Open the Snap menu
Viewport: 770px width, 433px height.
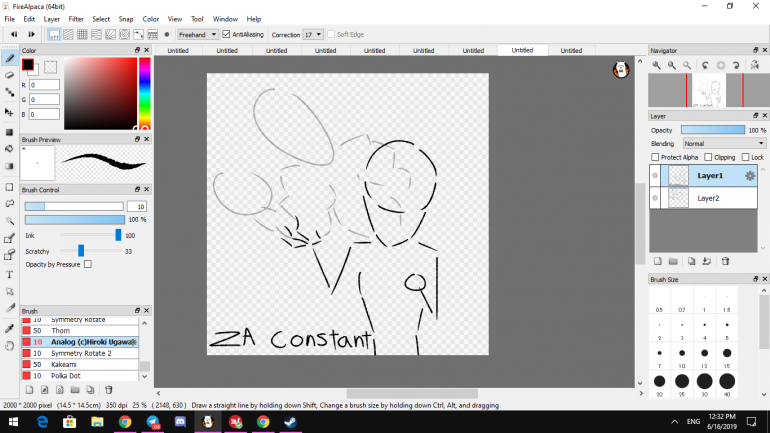coord(126,19)
